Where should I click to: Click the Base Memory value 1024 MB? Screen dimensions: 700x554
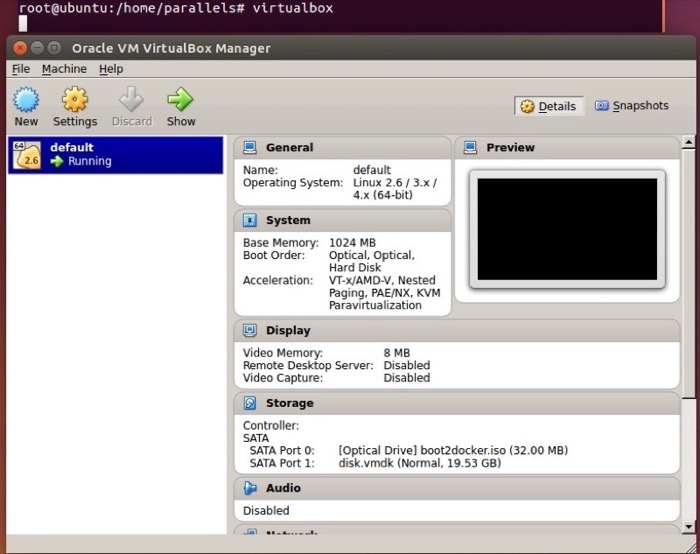pos(352,243)
